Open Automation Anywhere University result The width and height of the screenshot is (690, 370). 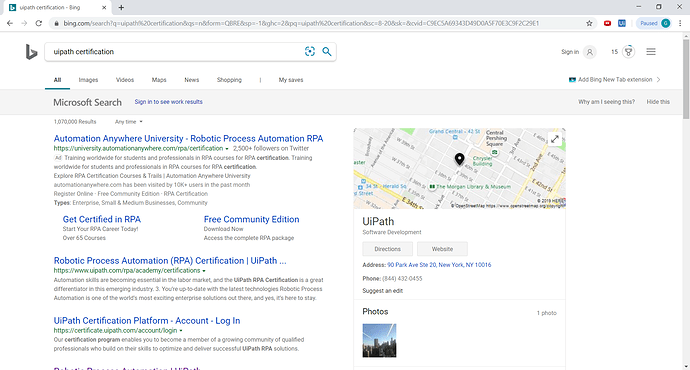(188, 139)
